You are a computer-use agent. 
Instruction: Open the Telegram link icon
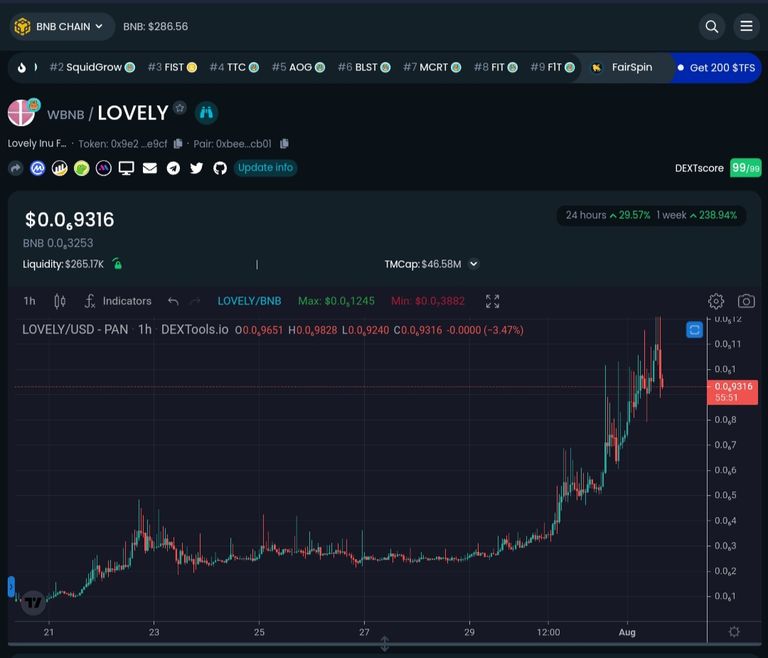click(x=173, y=168)
